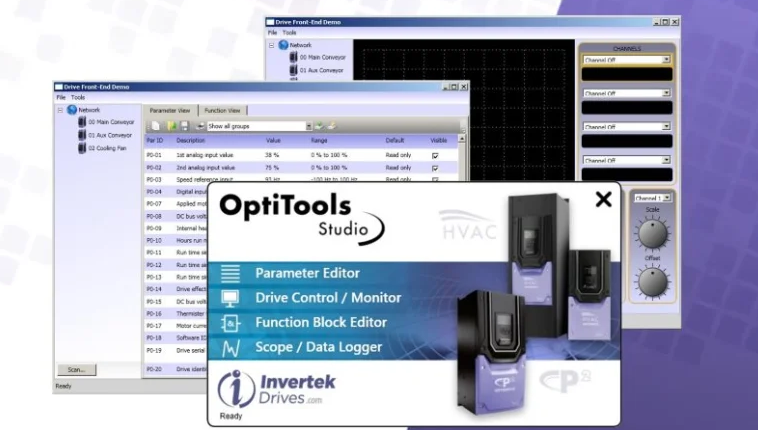
Task: Click the Scale knob
Action: click(652, 234)
